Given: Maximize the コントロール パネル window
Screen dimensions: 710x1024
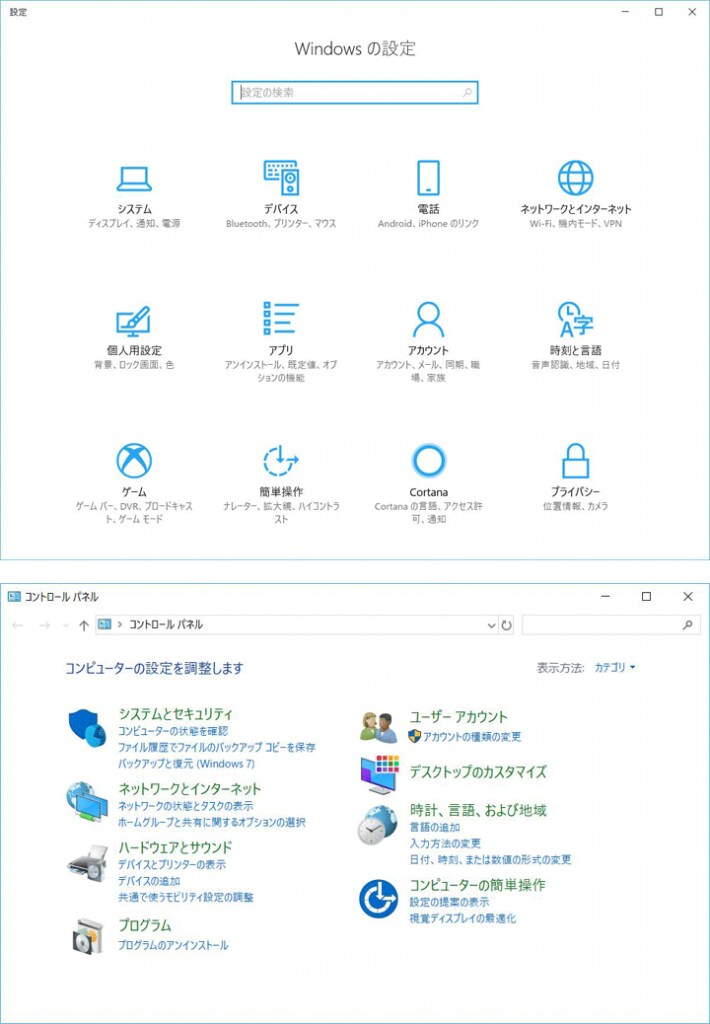Looking at the screenshot, I should point(646,596).
